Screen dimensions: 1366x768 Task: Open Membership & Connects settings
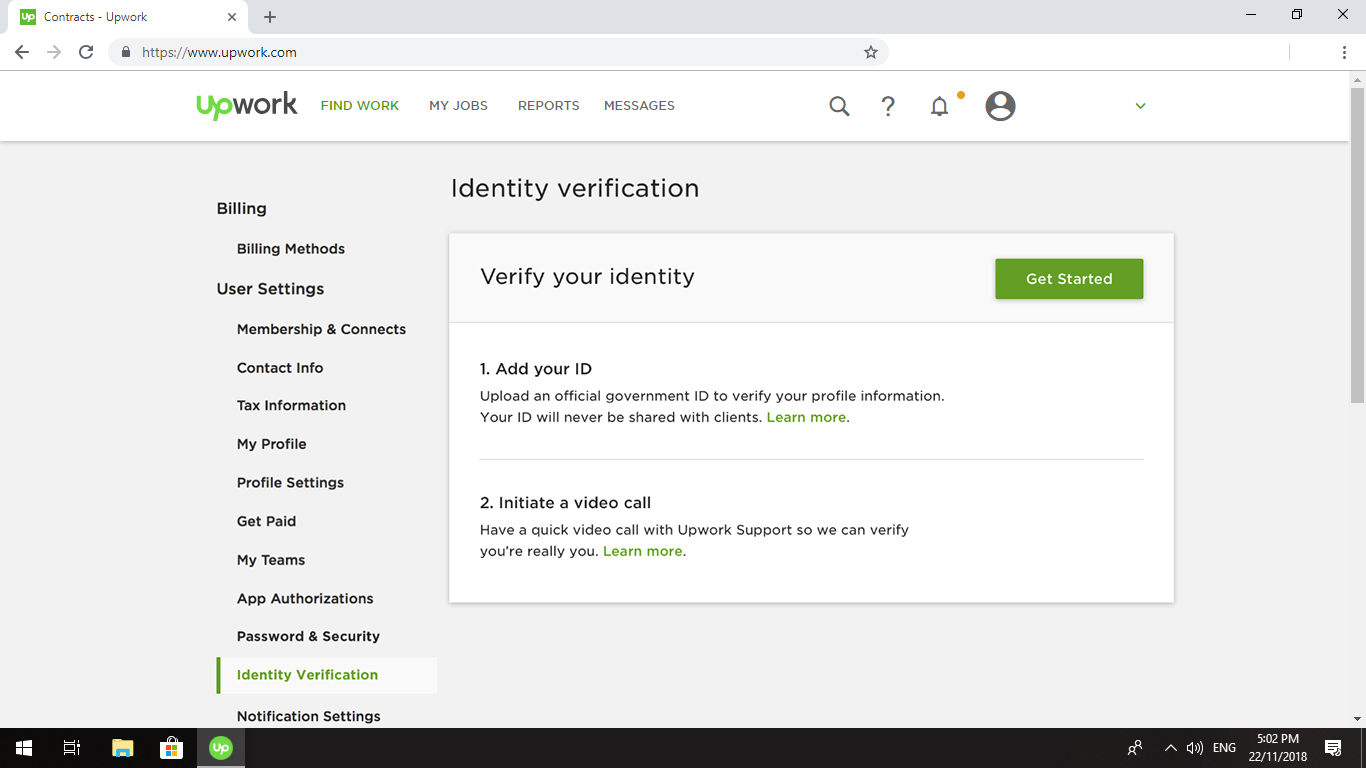point(321,329)
